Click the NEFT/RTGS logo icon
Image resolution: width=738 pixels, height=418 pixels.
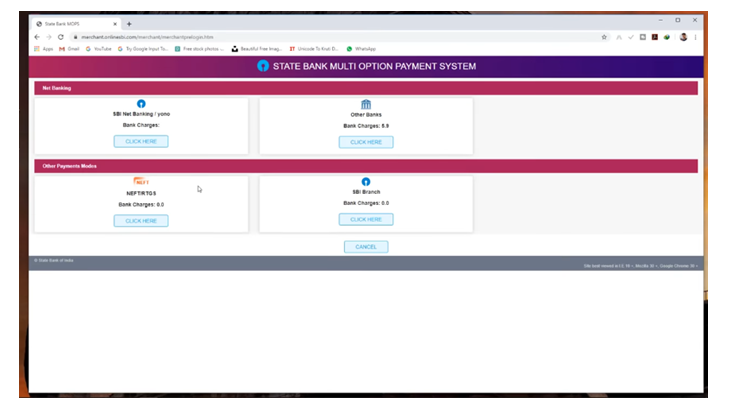[x=141, y=181]
